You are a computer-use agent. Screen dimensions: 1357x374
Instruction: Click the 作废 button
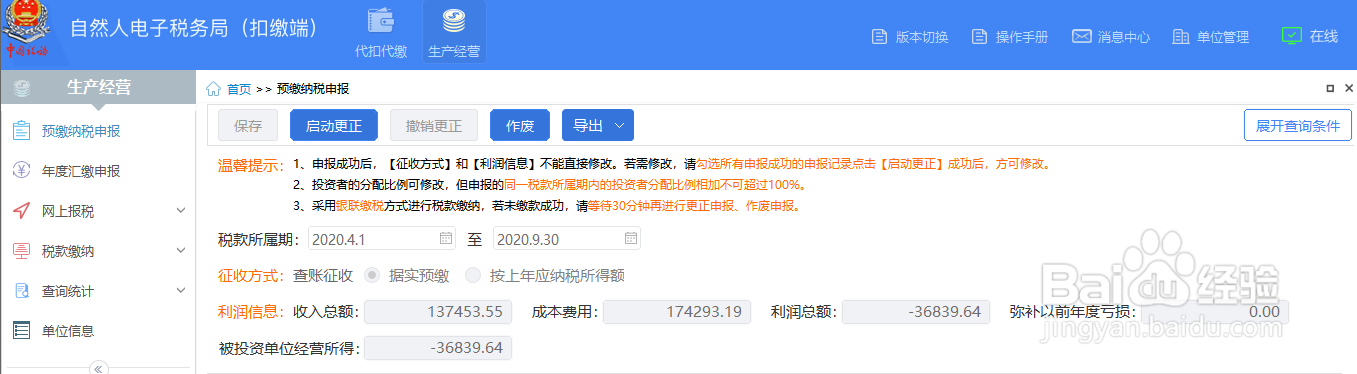tap(520, 125)
